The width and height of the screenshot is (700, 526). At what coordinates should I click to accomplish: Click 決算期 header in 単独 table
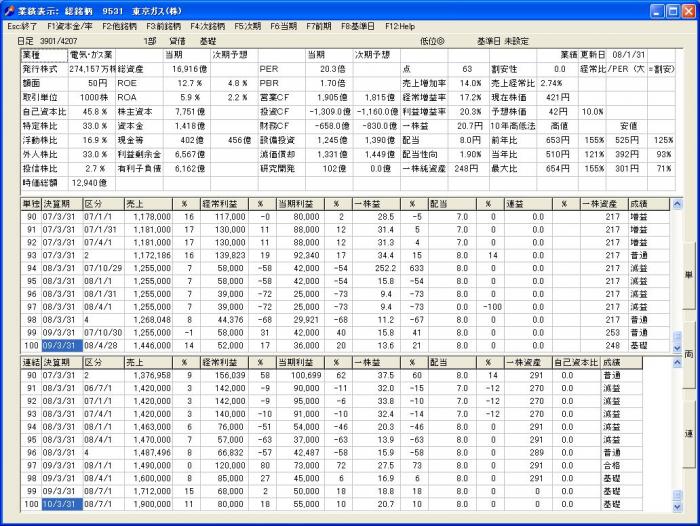(62, 204)
